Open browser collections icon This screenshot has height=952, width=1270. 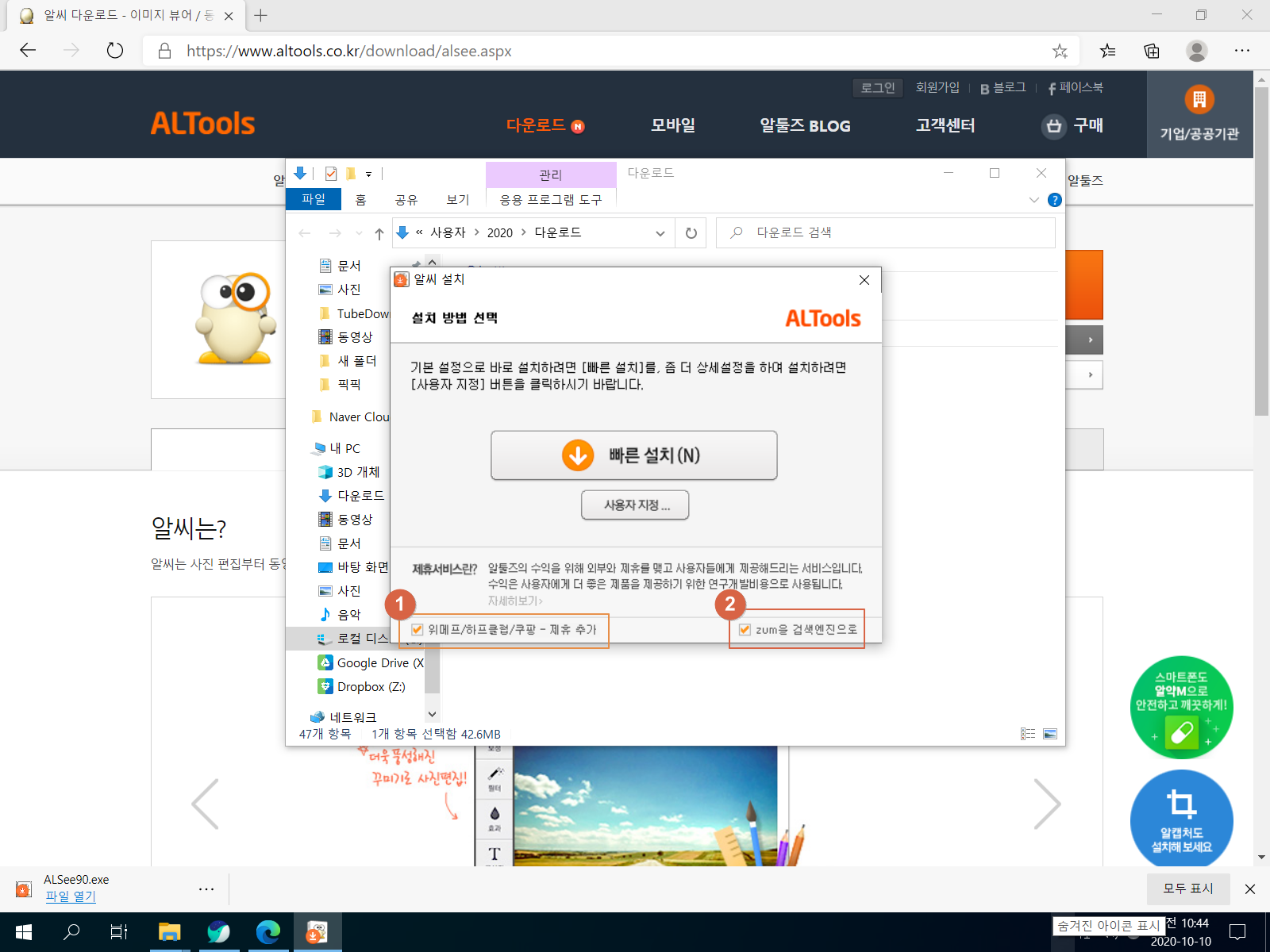1152,51
